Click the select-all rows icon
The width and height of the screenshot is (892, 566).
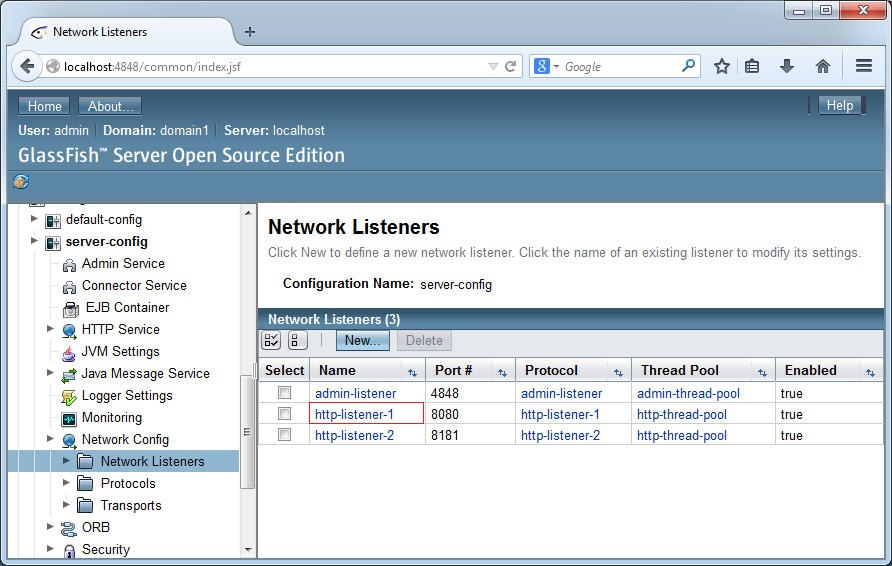(271, 340)
